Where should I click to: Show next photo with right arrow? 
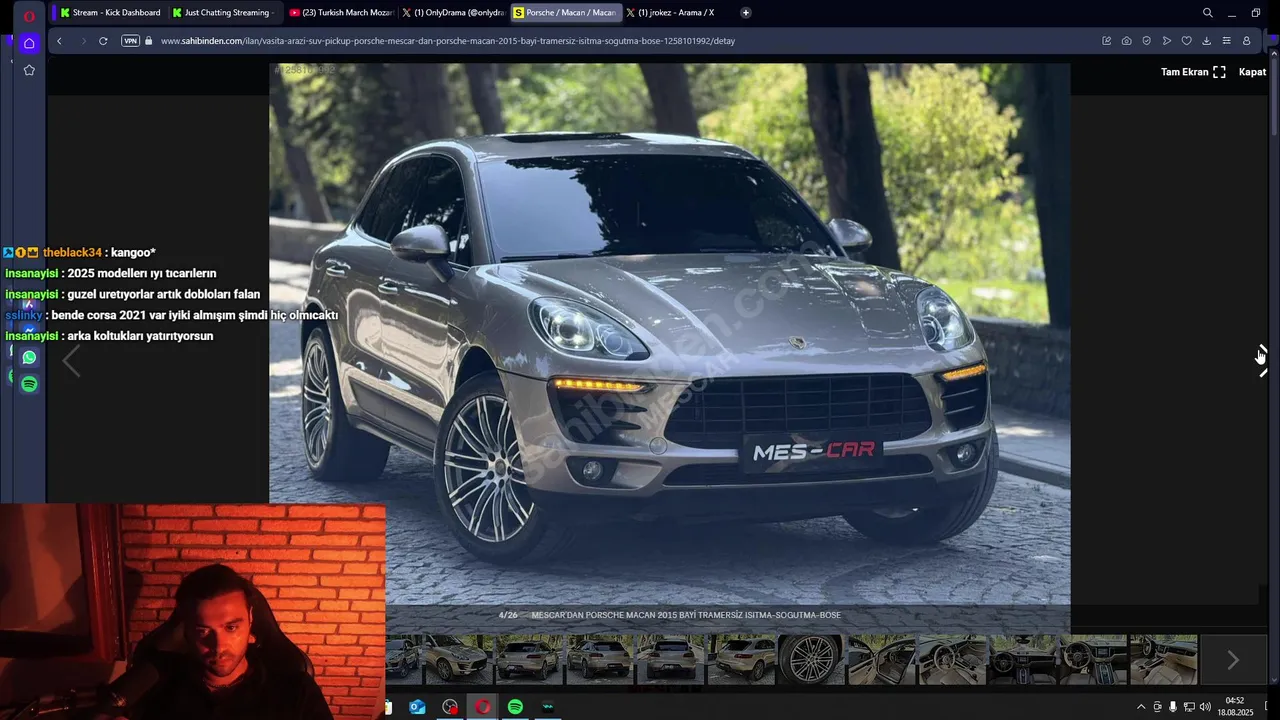coord(1261,360)
